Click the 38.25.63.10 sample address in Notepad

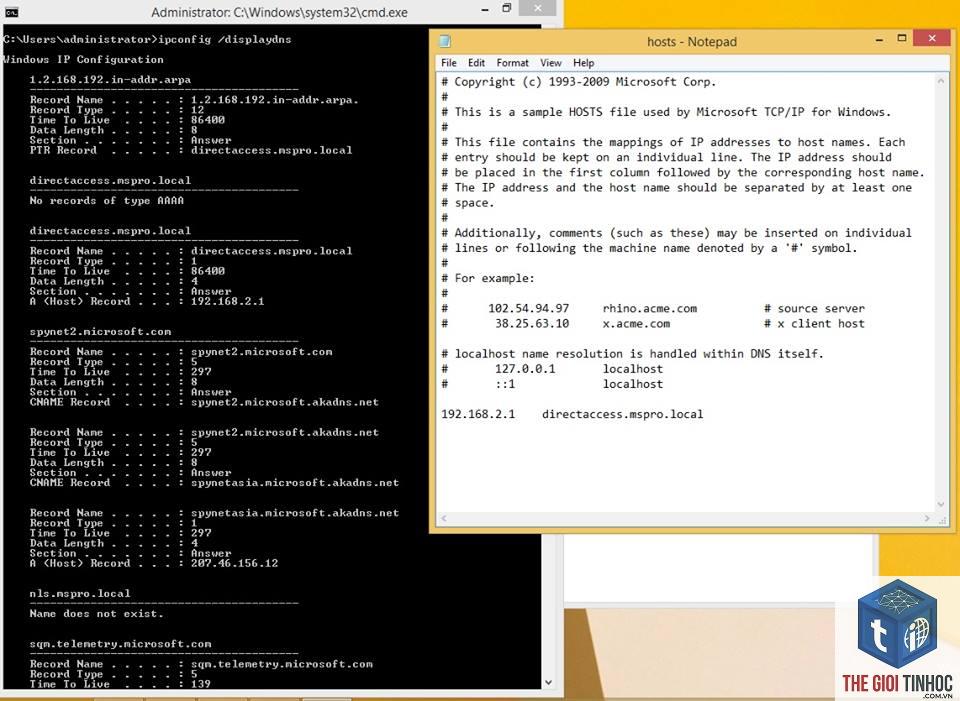click(x=532, y=324)
